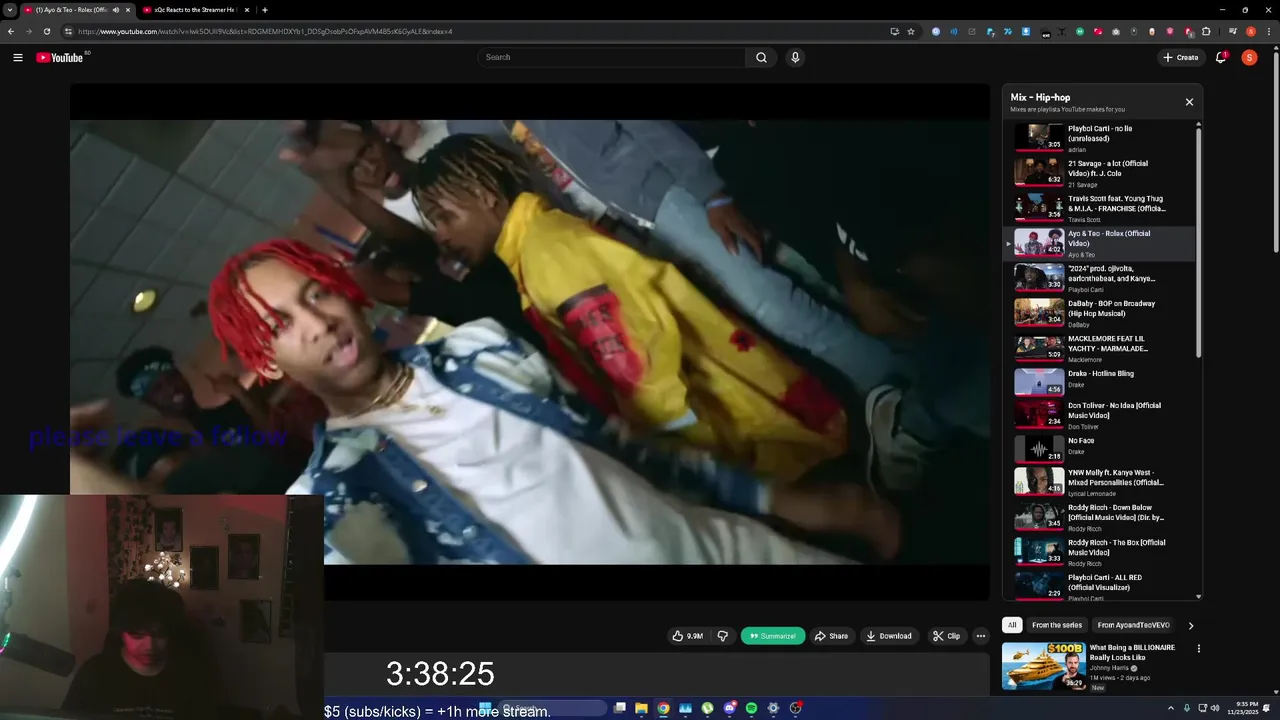1280x720 pixels.
Task: Click the playlist panel scrollbar
Action: [x=1198, y=240]
